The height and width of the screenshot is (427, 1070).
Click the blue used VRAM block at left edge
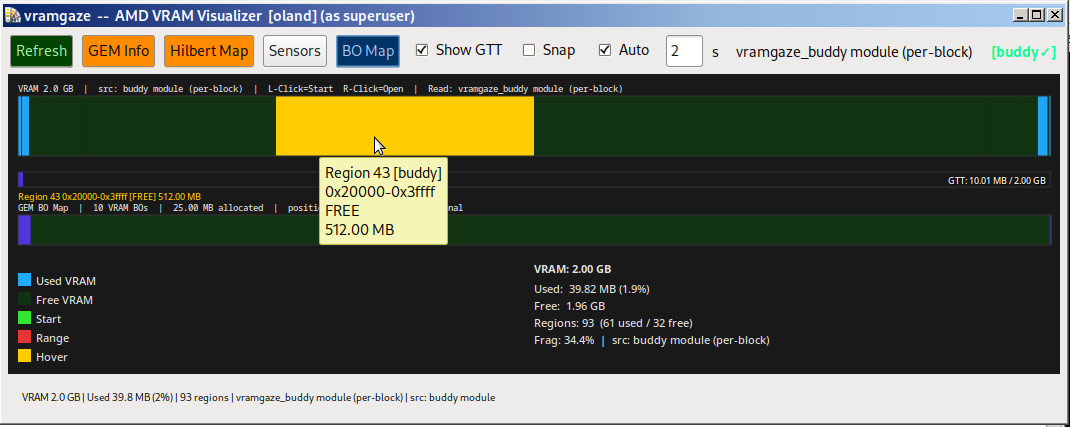click(x=25, y=126)
